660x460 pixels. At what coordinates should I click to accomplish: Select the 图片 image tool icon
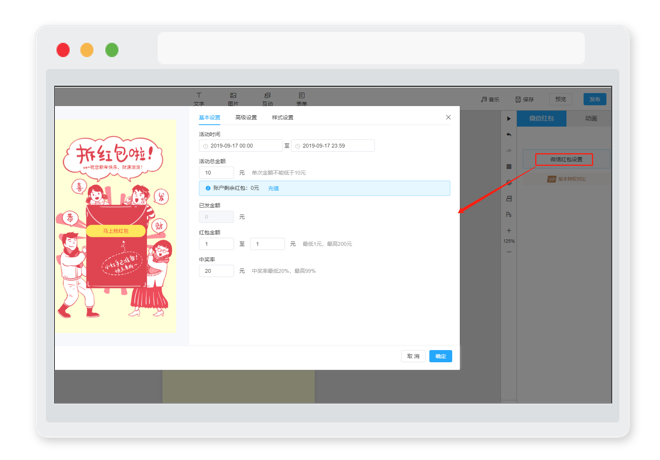click(x=233, y=95)
